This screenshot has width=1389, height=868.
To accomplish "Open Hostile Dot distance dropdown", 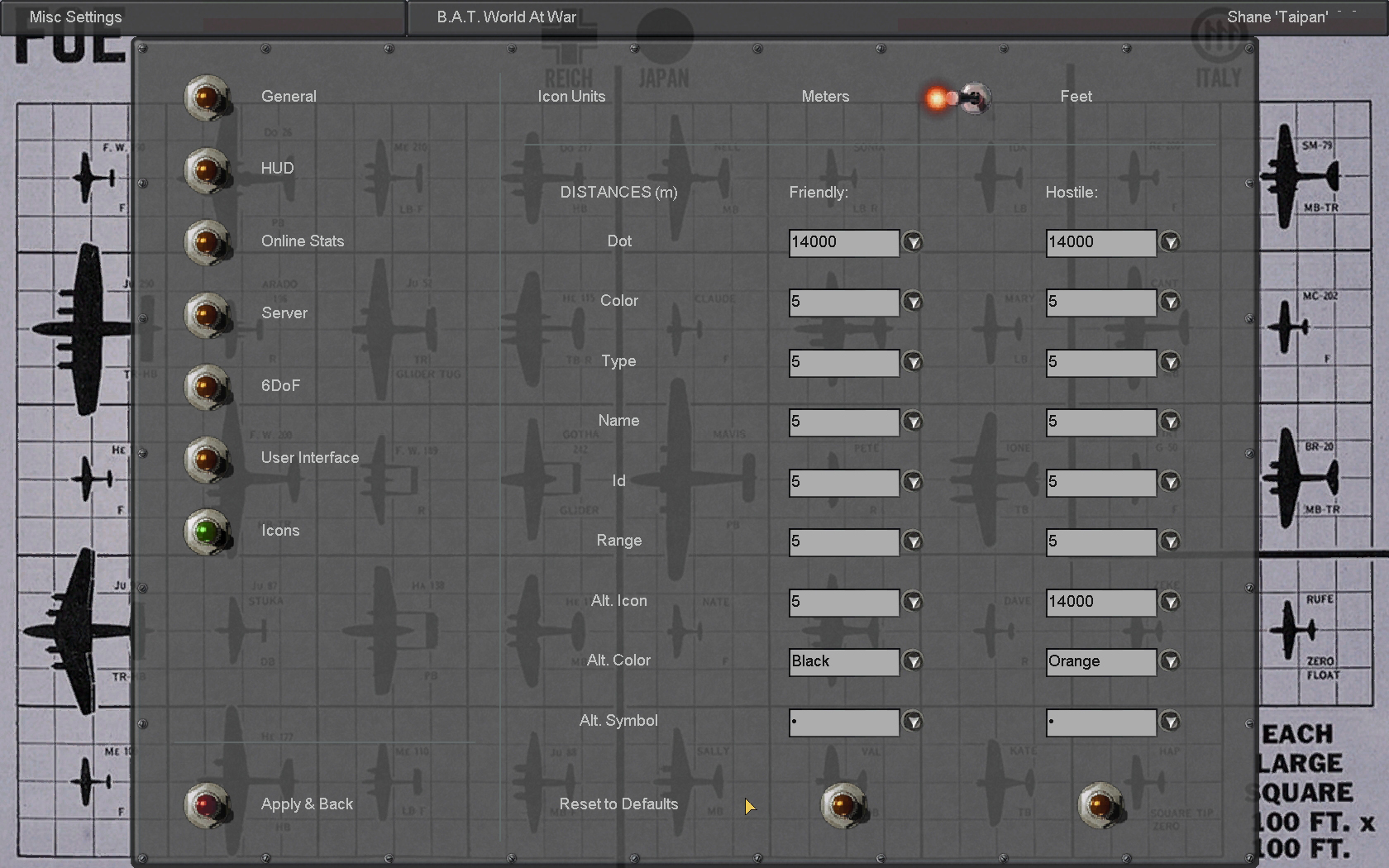I will (x=1170, y=242).
